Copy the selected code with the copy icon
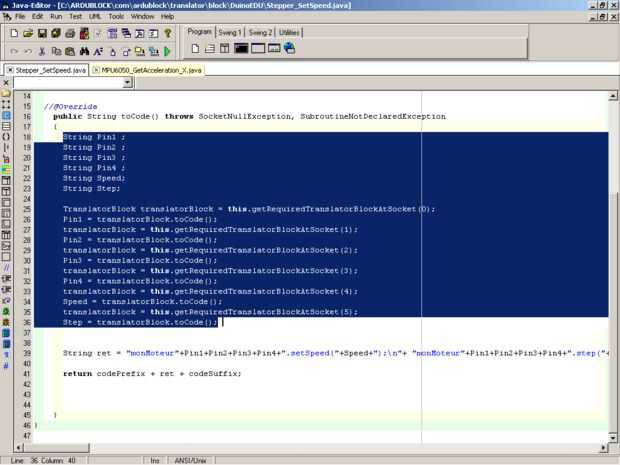This screenshot has height=465, width=620. coord(57,51)
